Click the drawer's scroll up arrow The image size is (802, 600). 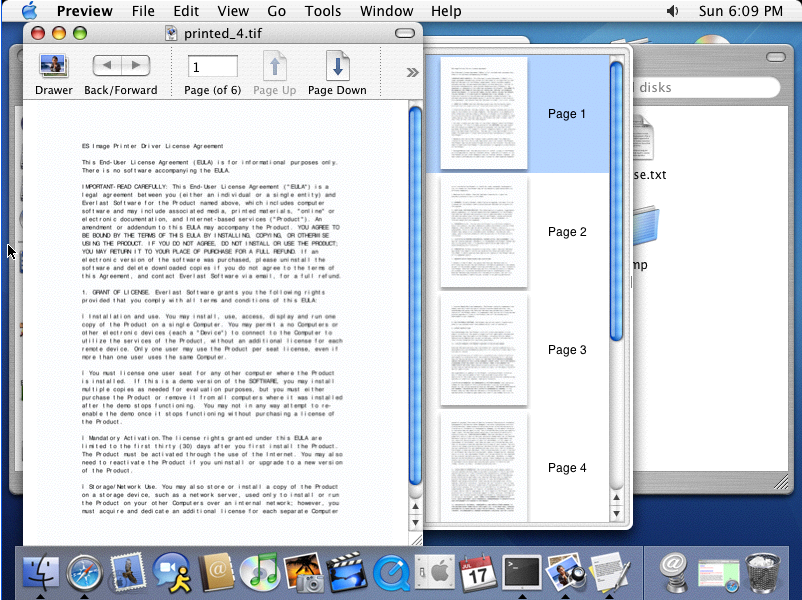(616, 497)
